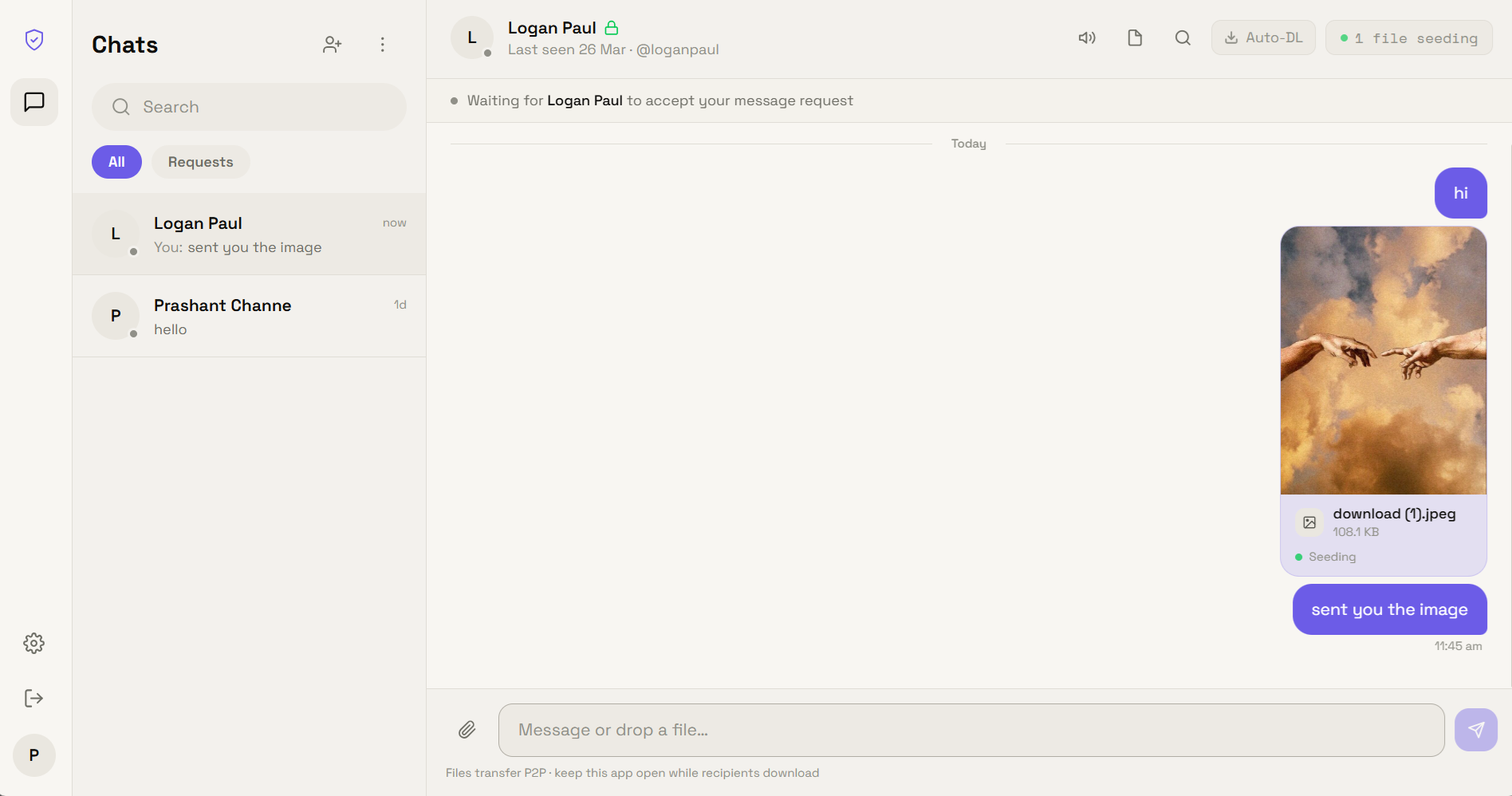Open the Chats sidebar icon
Image resolution: width=1512 pixels, height=796 pixels.
tap(34, 102)
